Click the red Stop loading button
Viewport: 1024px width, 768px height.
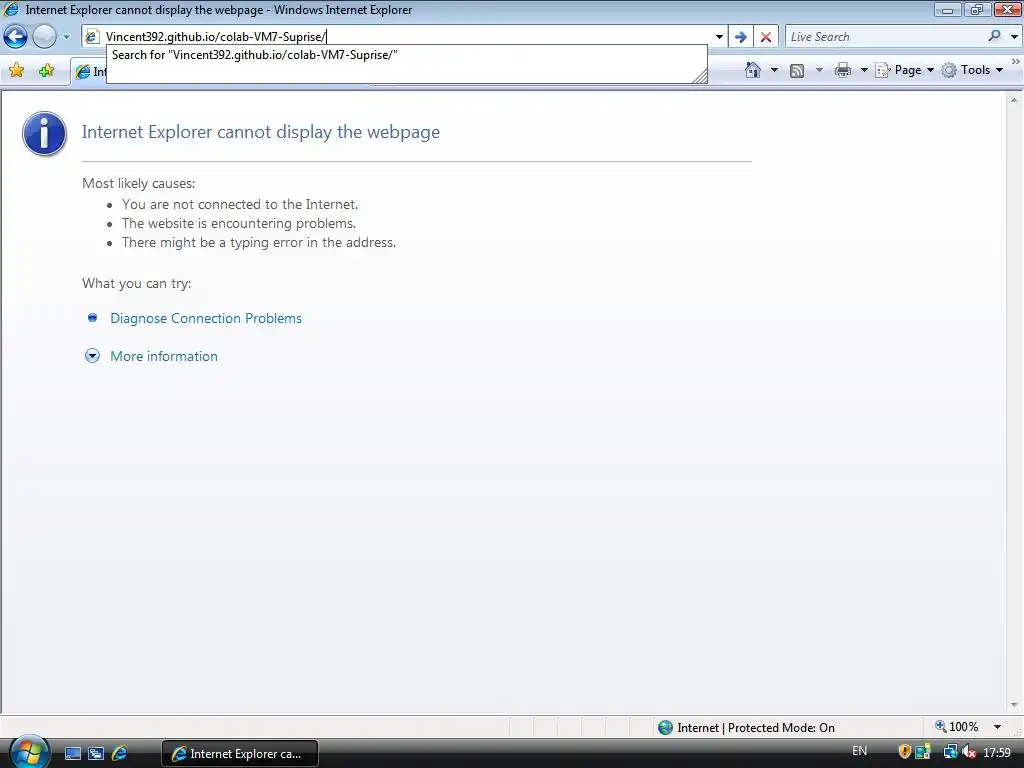coord(765,37)
